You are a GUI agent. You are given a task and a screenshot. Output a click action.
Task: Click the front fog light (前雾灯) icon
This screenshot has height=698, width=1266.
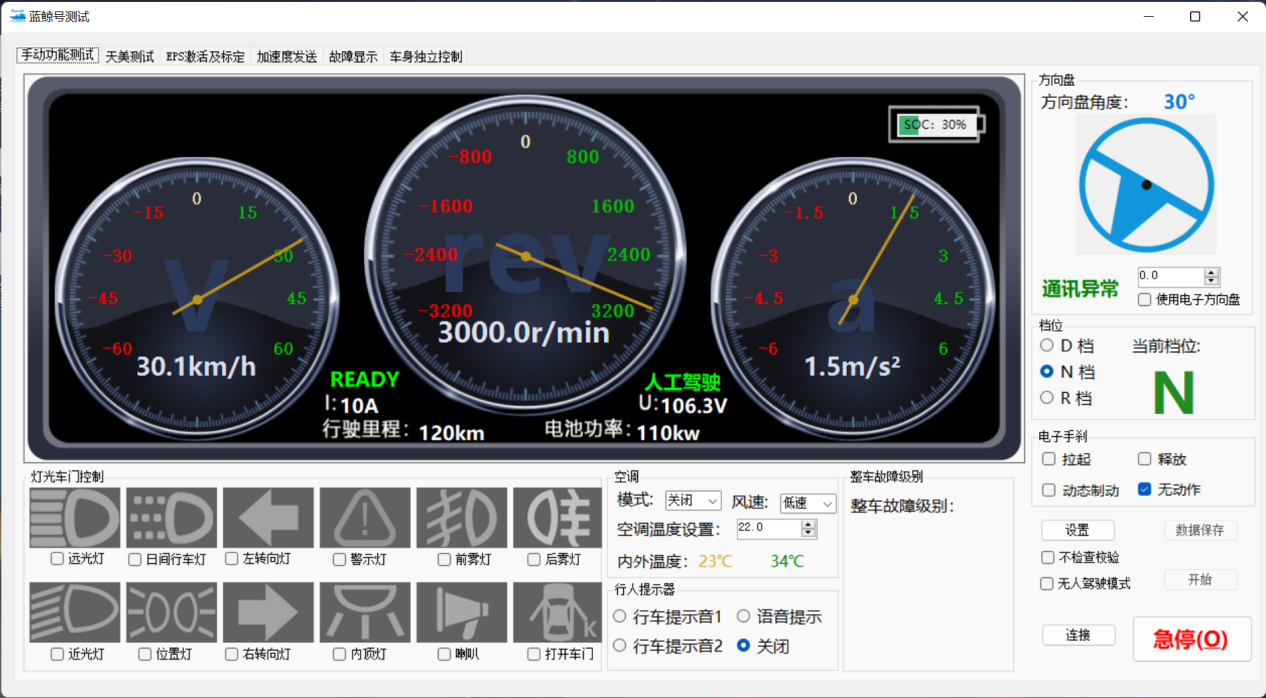[461, 517]
